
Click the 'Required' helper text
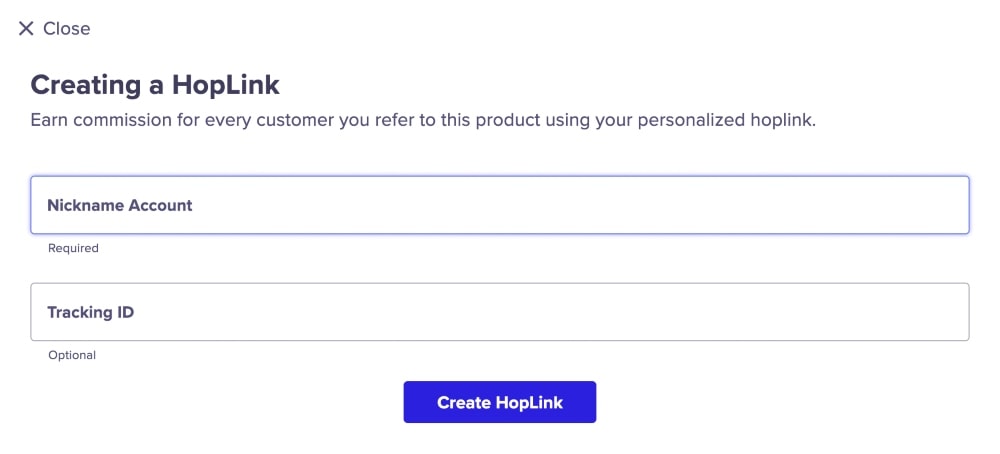[x=73, y=248]
